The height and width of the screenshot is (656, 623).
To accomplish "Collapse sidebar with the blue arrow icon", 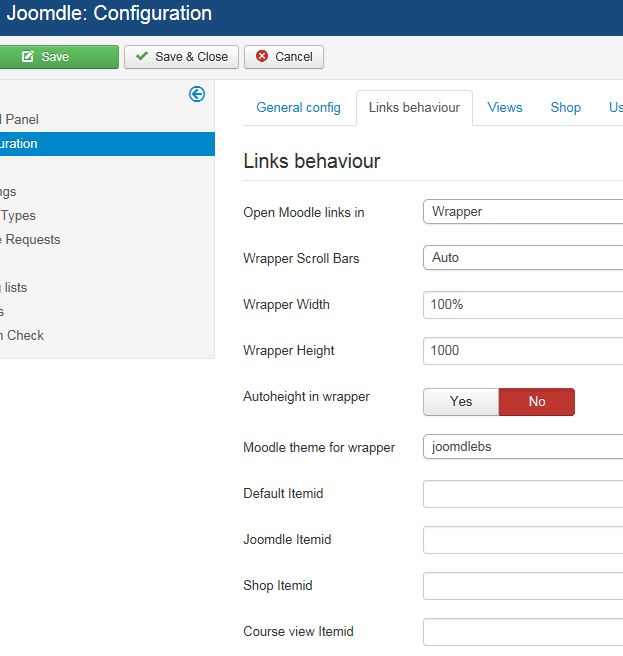I will pyautogui.click(x=197, y=94).
